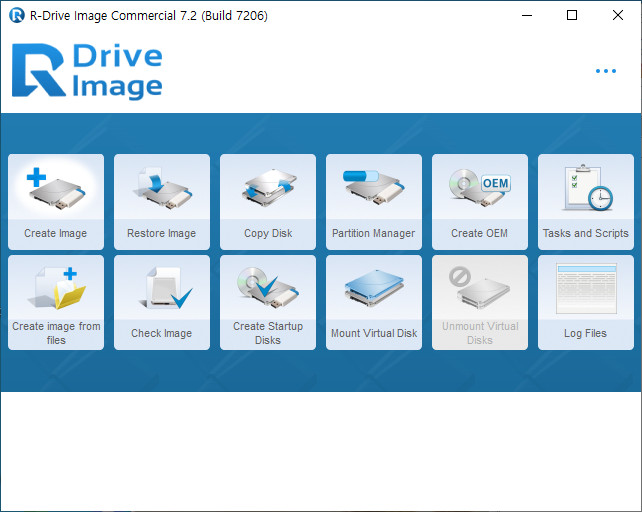
Task: Click the Unmount Virtual Disks tile
Action: coord(480,302)
